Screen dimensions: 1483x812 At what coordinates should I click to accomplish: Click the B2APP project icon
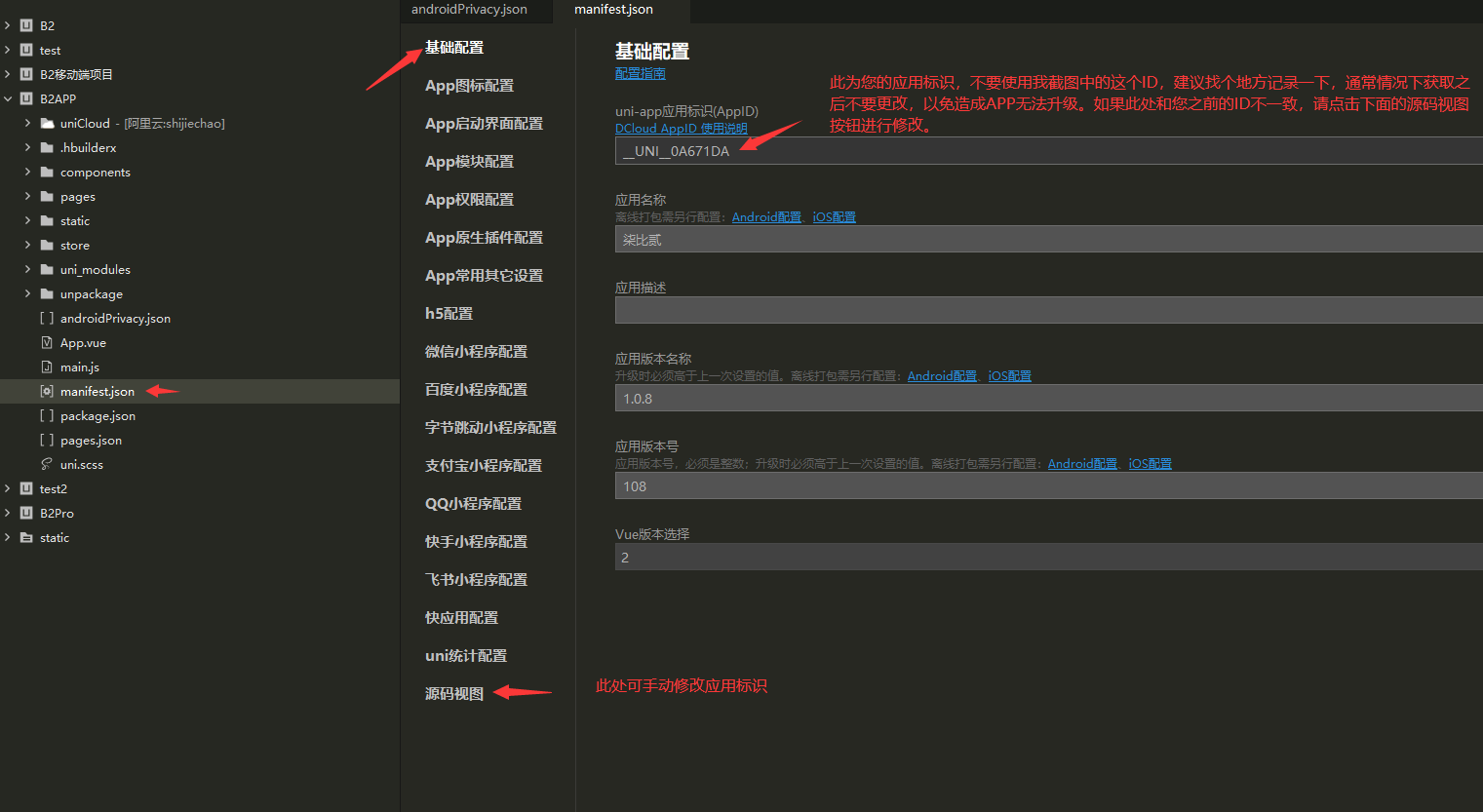coord(26,99)
